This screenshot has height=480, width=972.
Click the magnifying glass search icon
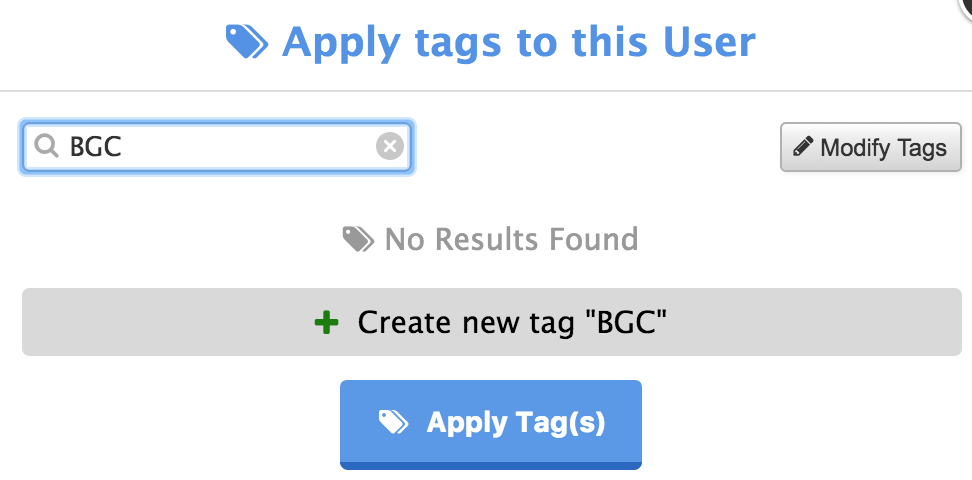(46, 146)
